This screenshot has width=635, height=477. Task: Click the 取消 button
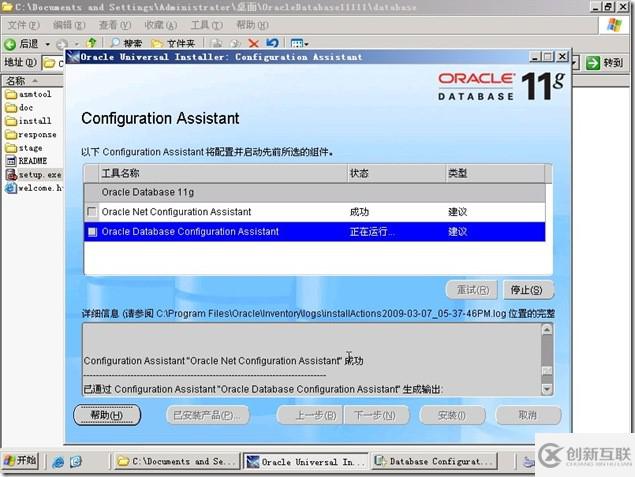[x=528, y=415]
